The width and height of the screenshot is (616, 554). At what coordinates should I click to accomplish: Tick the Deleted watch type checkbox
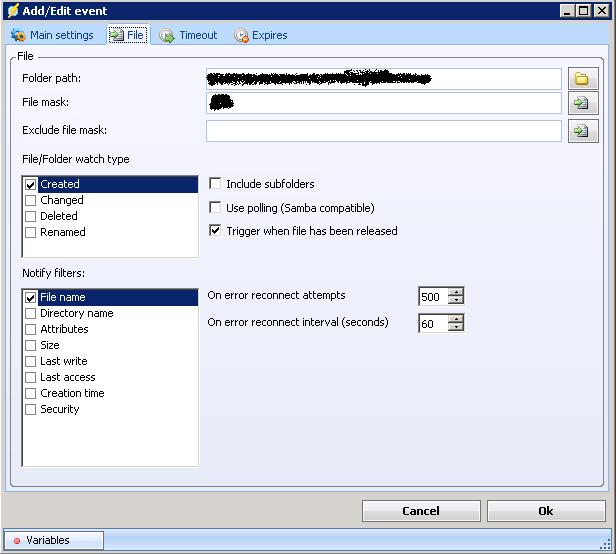[x=30, y=217]
